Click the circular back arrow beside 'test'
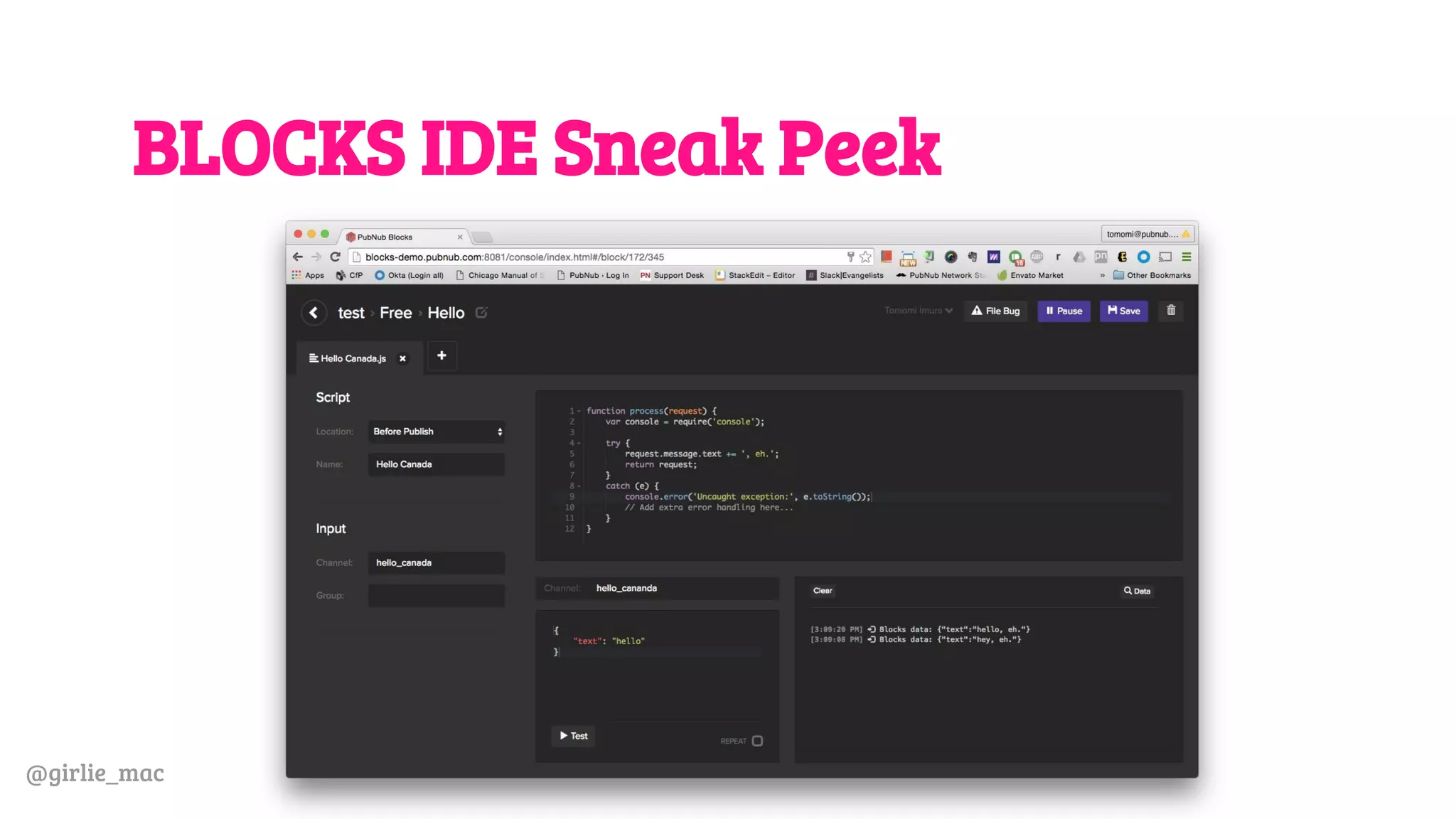1456x819 pixels. [x=314, y=313]
